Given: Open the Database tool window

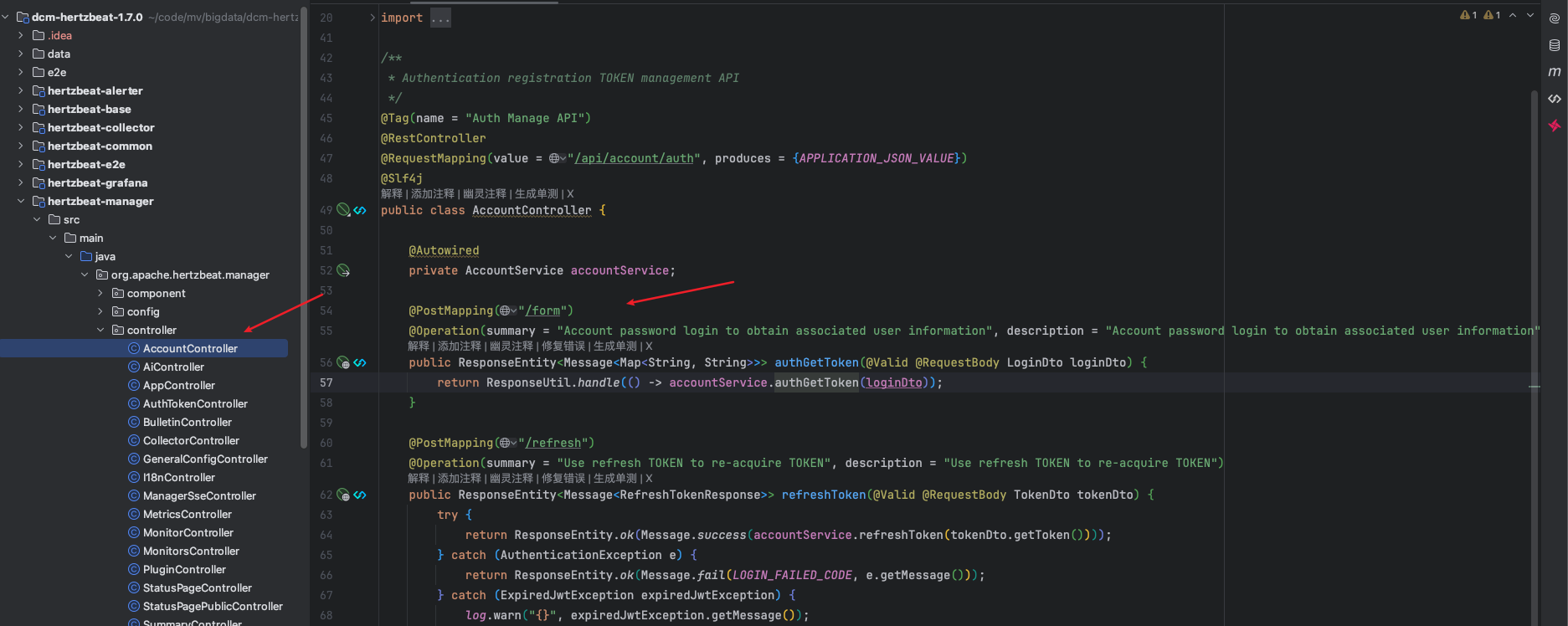Looking at the screenshot, I should [1554, 45].
